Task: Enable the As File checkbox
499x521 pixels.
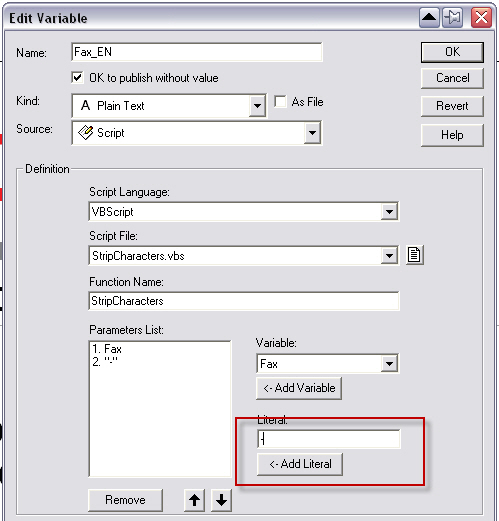Action: point(280,101)
